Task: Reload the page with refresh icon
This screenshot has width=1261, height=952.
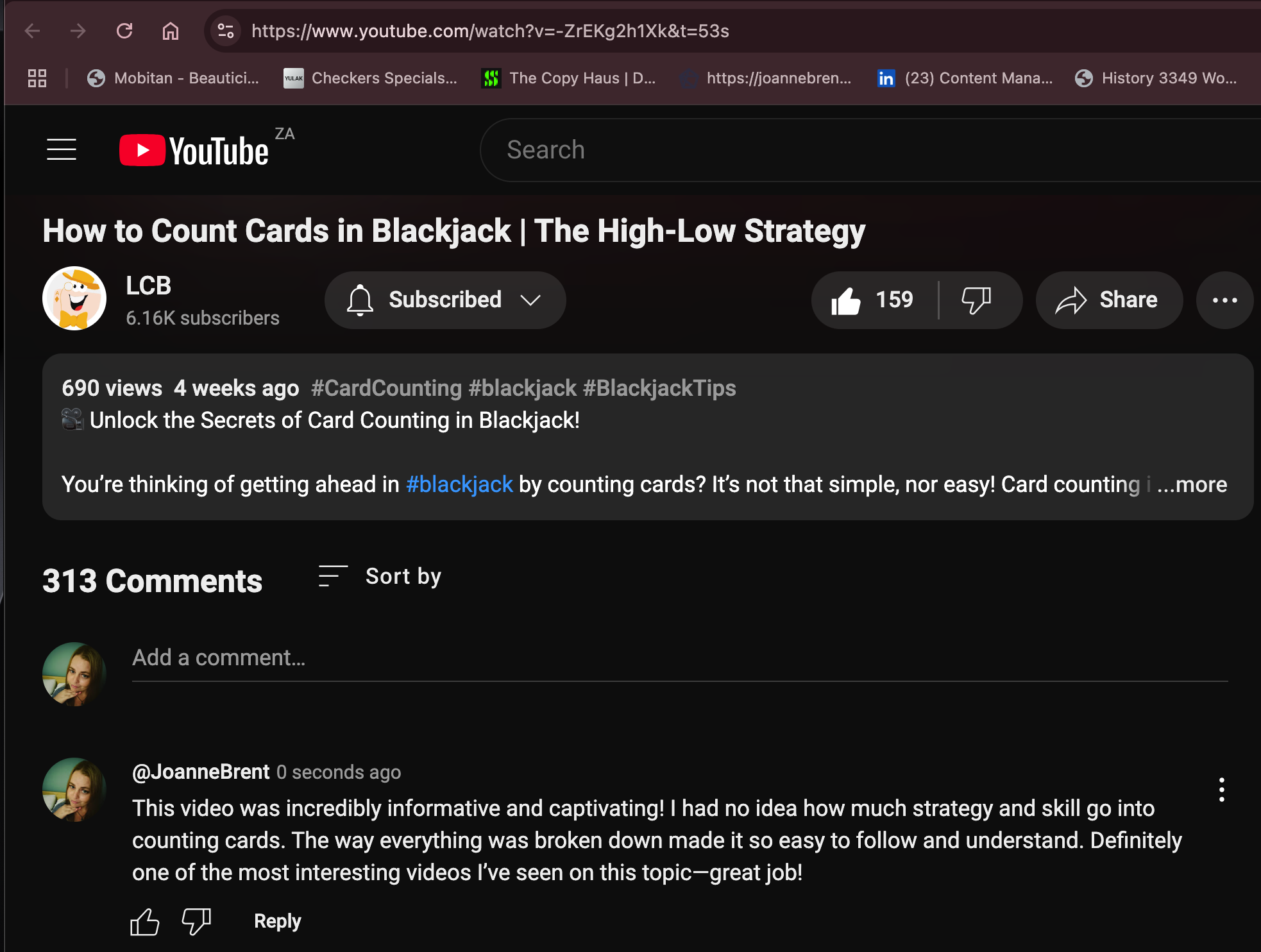Action: pos(124,31)
